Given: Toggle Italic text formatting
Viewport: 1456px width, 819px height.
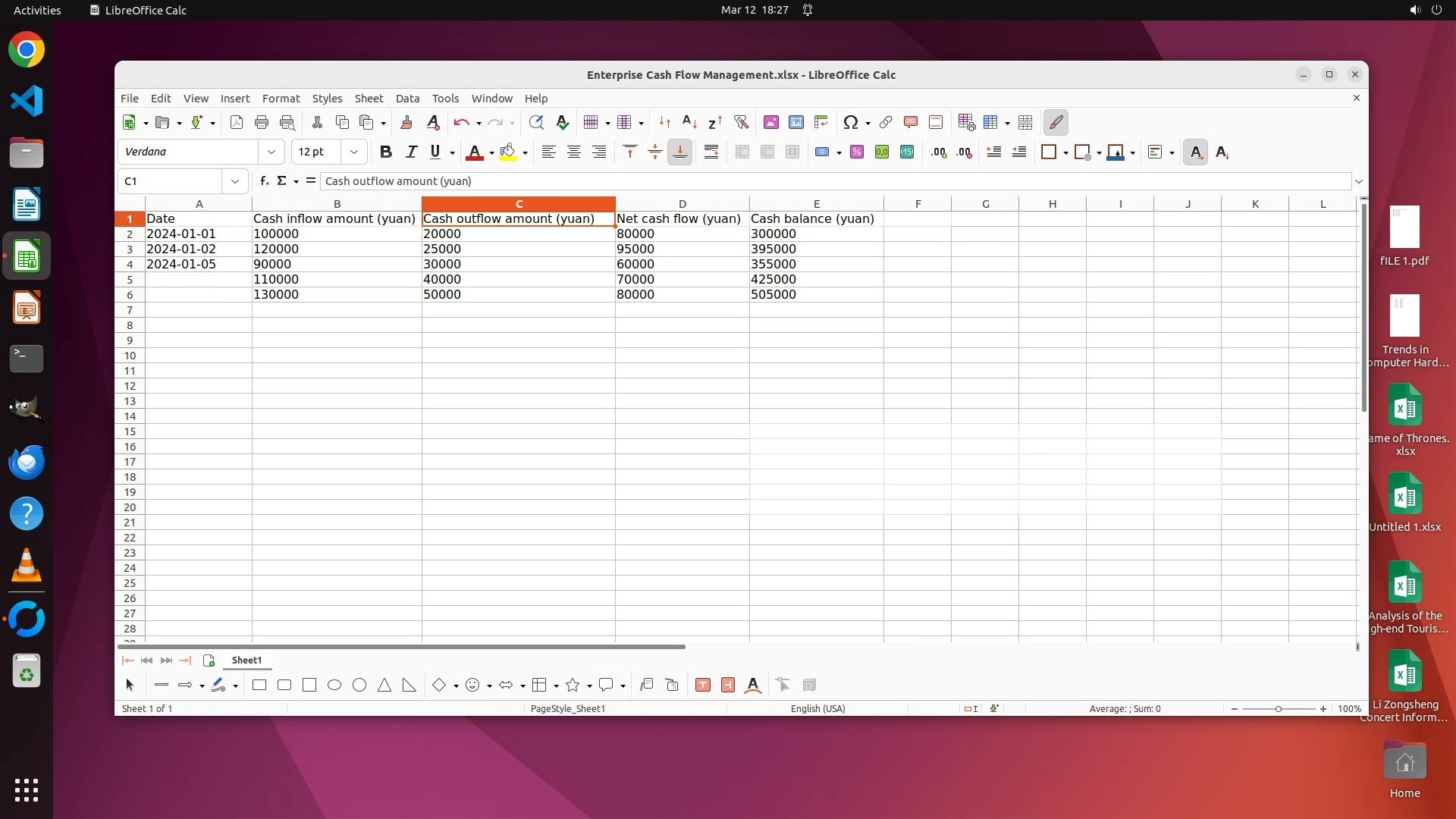Looking at the screenshot, I should coord(411,152).
